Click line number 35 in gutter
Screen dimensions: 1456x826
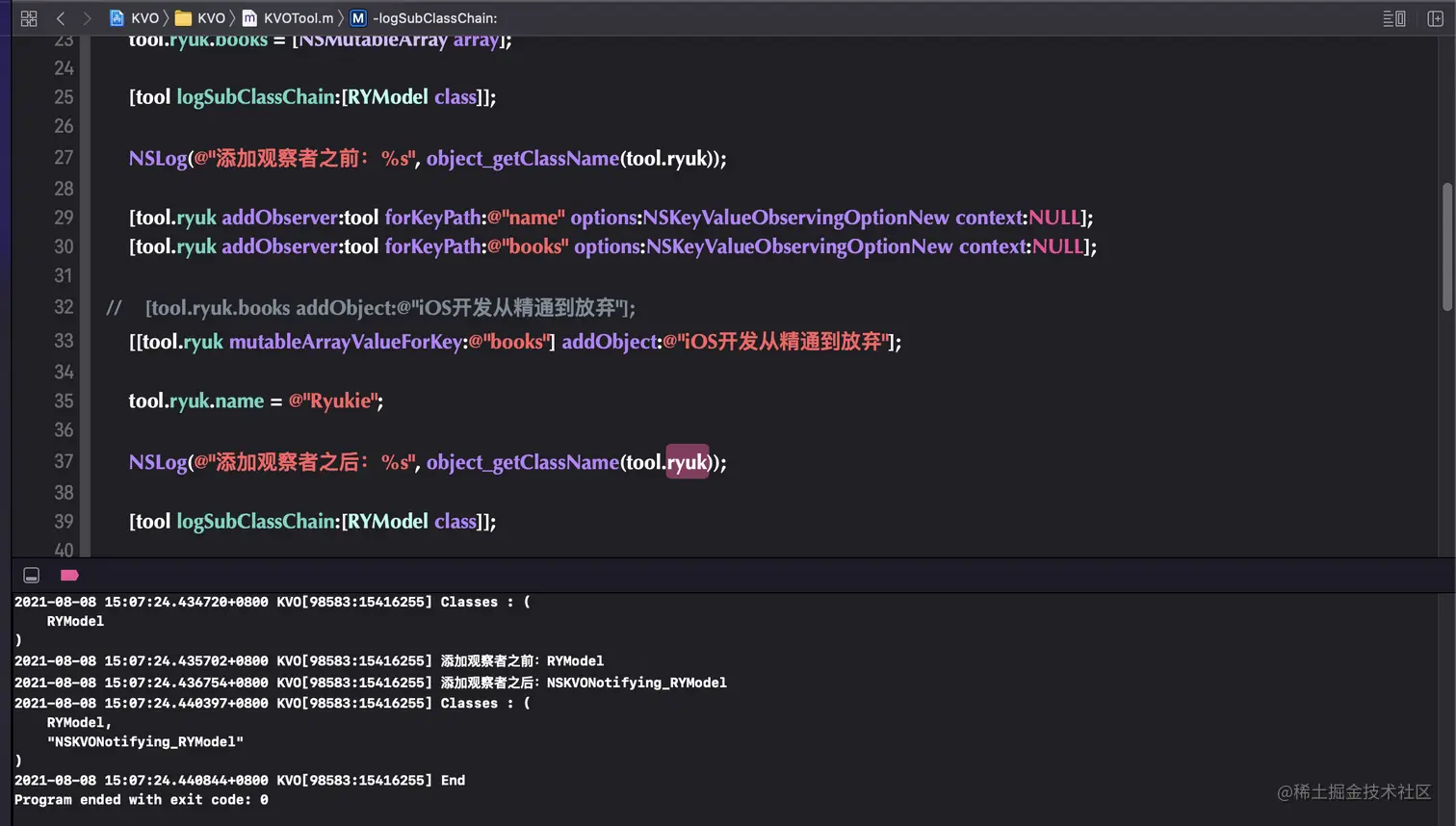coord(64,400)
